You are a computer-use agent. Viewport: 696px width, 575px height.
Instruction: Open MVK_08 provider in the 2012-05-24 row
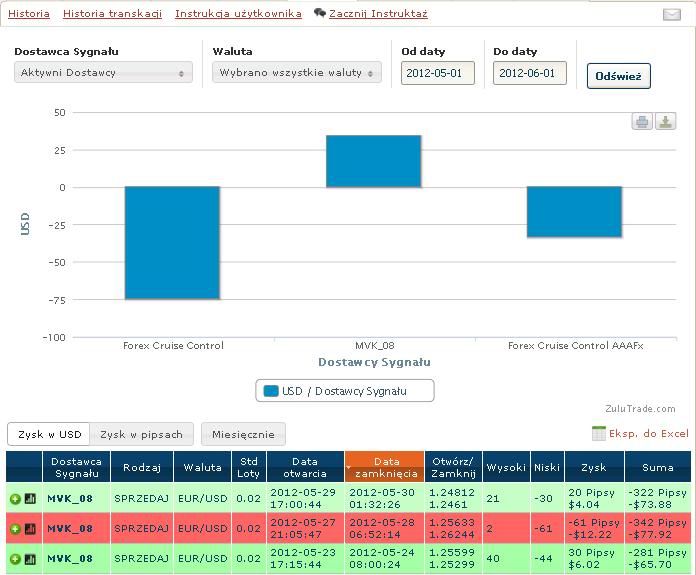pyautogui.click(x=70, y=559)
